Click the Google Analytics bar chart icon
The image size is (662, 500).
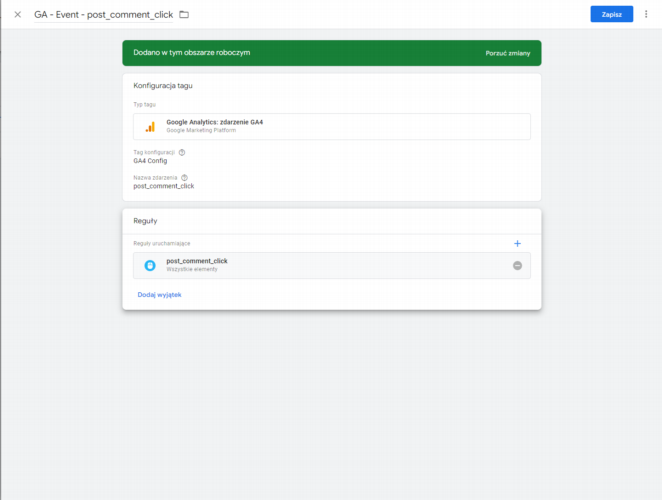(x=150, y=126)
